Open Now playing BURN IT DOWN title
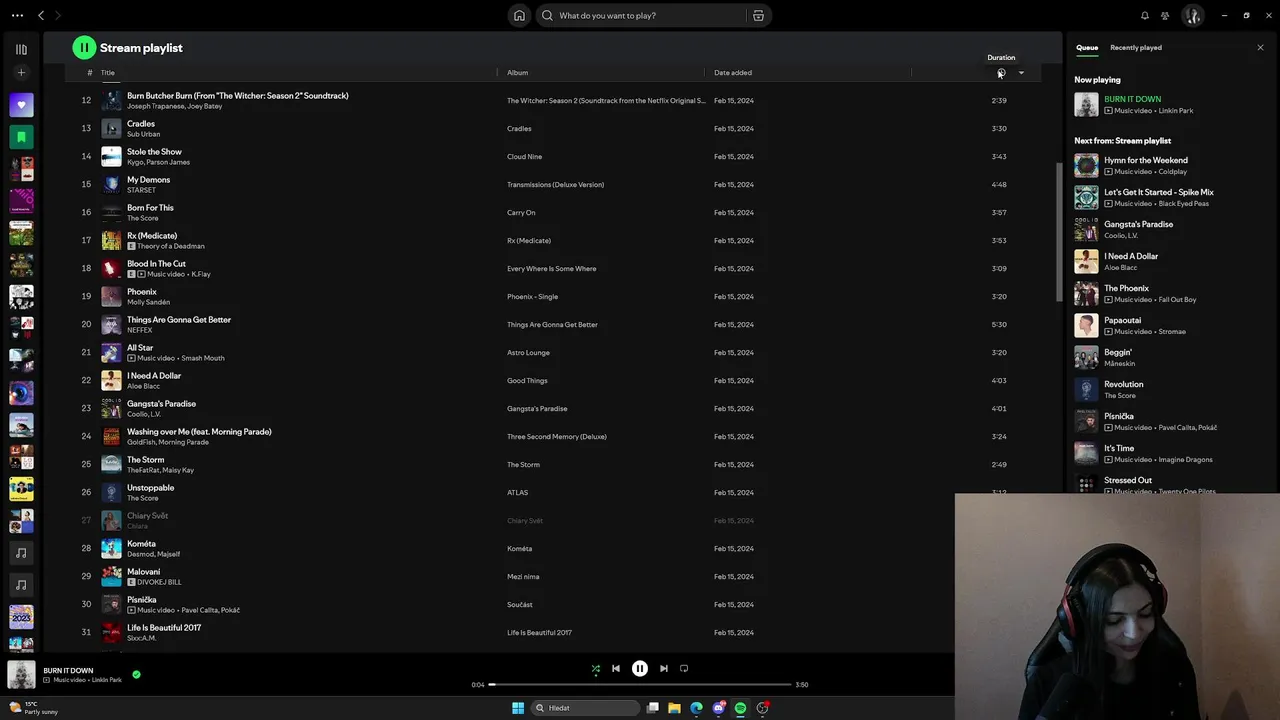This screenshot has height=720, width=1280. pos(1132,99)
